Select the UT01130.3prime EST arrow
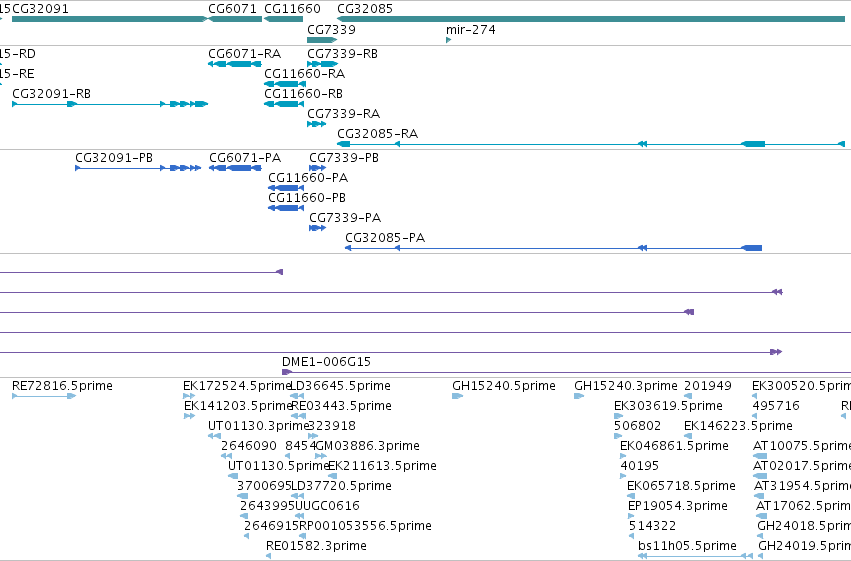Image resolution: width=851 pixels, height=561 pixels. [x=214, y=436]
